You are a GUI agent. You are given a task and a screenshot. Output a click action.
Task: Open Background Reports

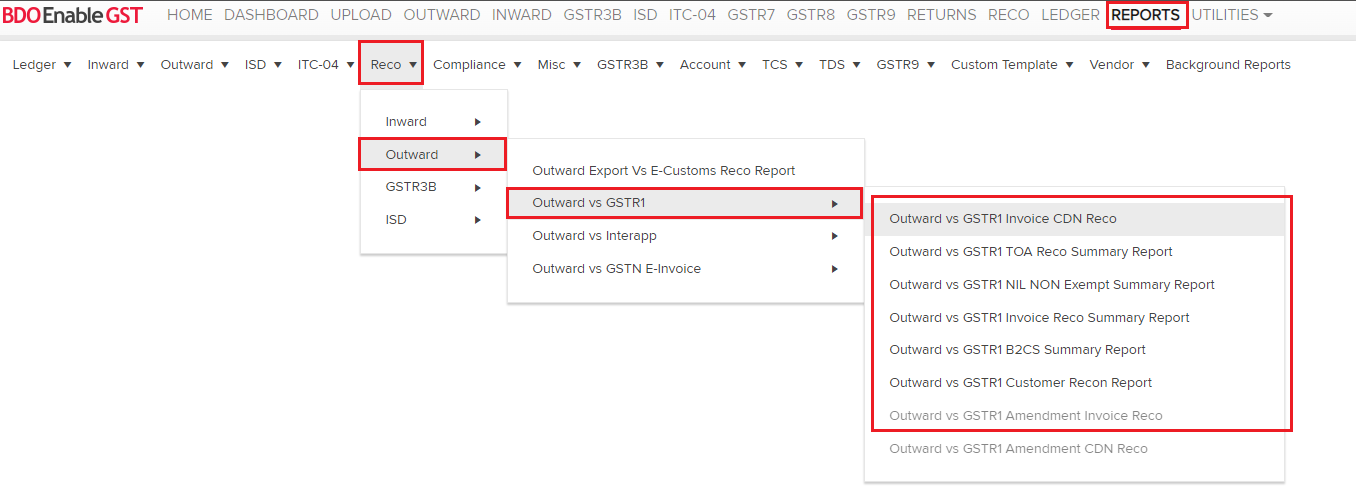click(x=1227, y=65)
